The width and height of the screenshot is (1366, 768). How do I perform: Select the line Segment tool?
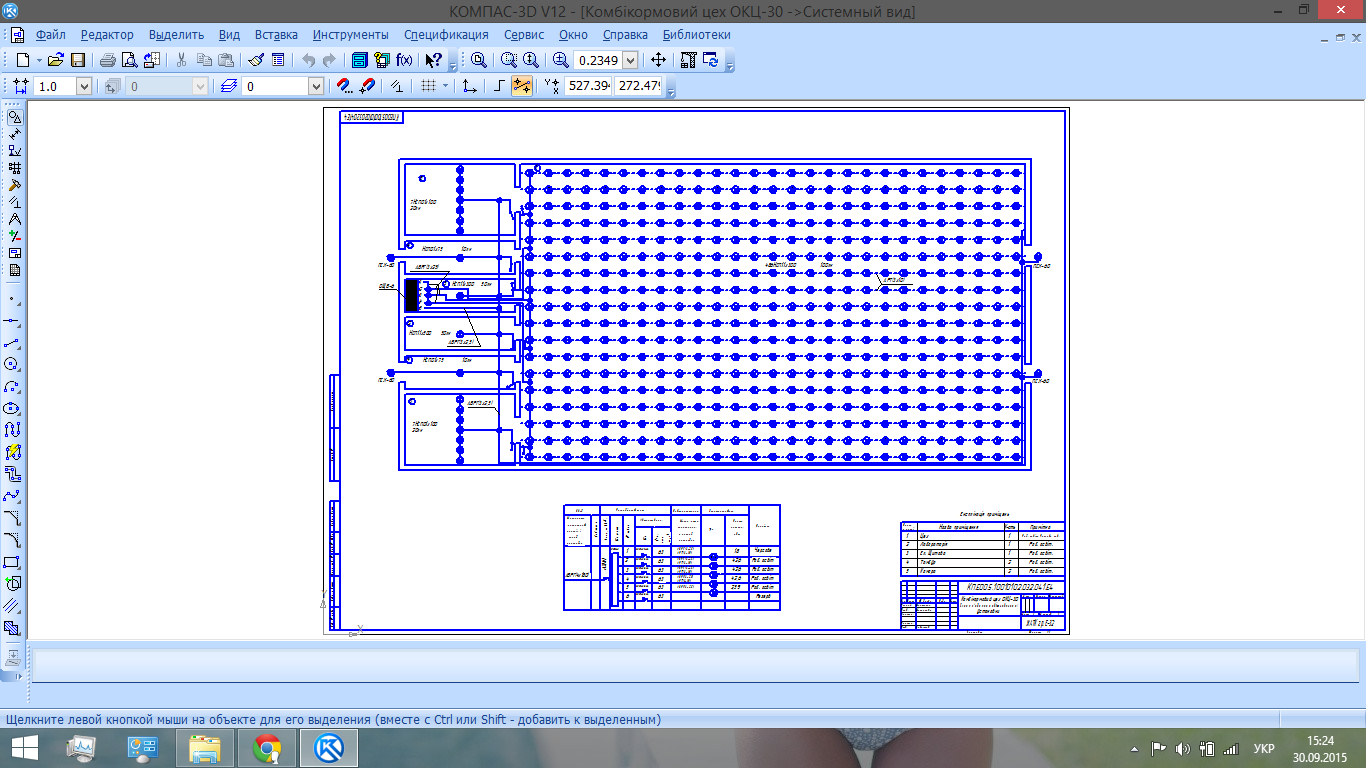click(x=14, y=342)
